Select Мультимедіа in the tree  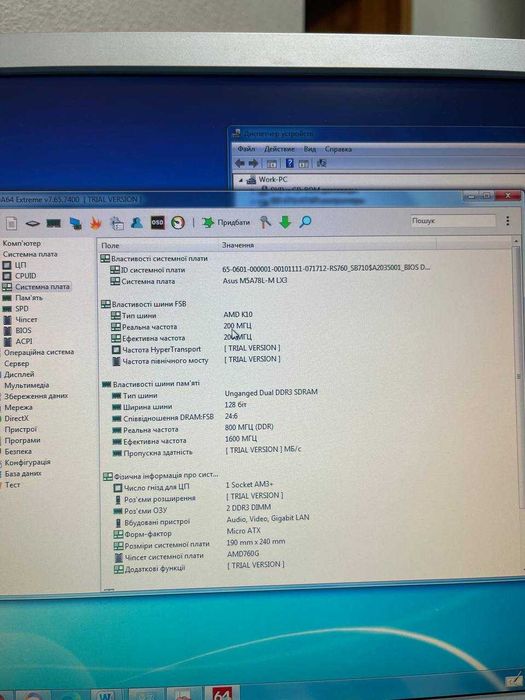tap(26, 385)
